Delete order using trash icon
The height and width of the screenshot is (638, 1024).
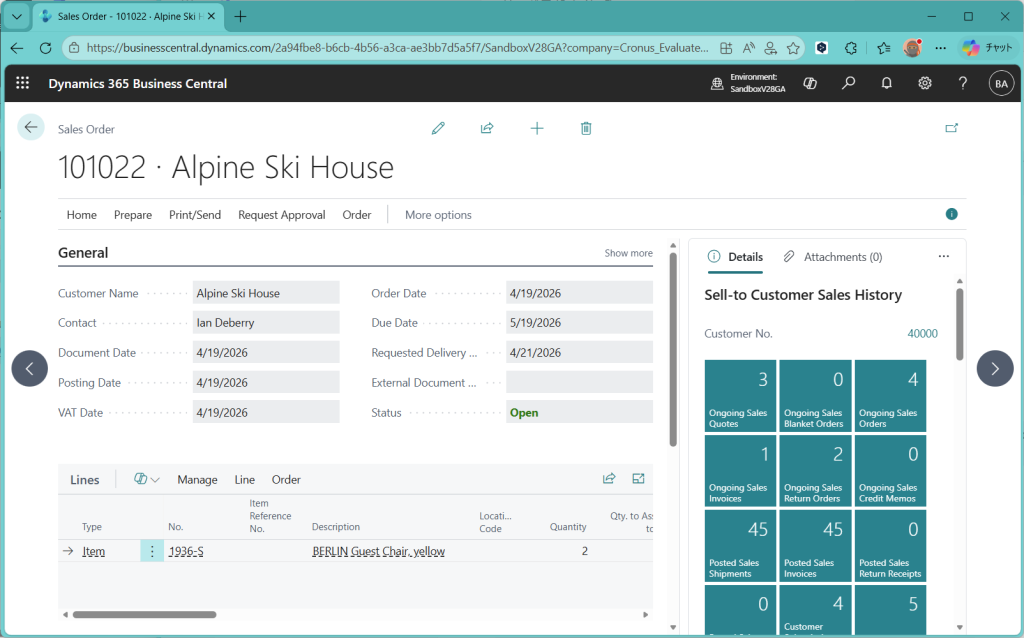tap(586, 128)
